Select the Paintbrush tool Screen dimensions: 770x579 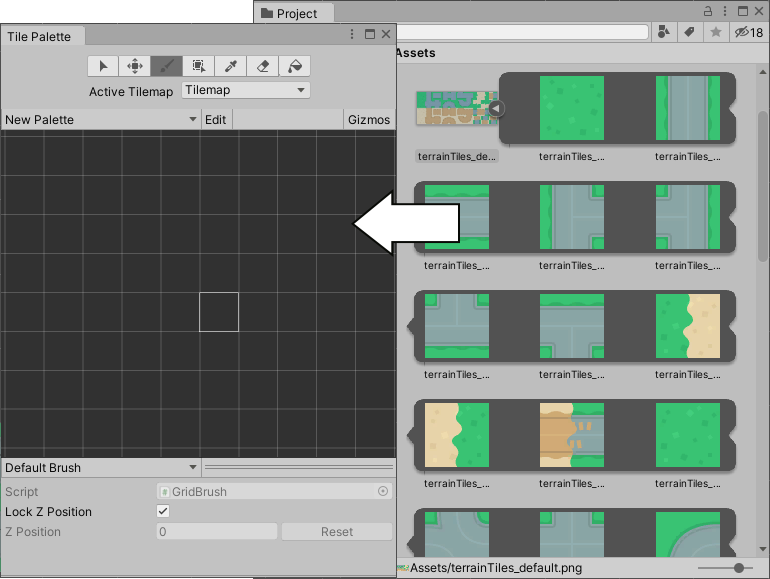[167, 66]
